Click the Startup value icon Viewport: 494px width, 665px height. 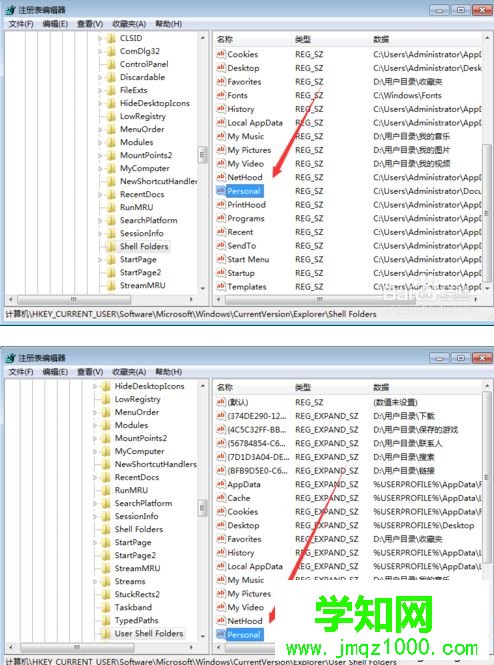click(x=220, y=273)
